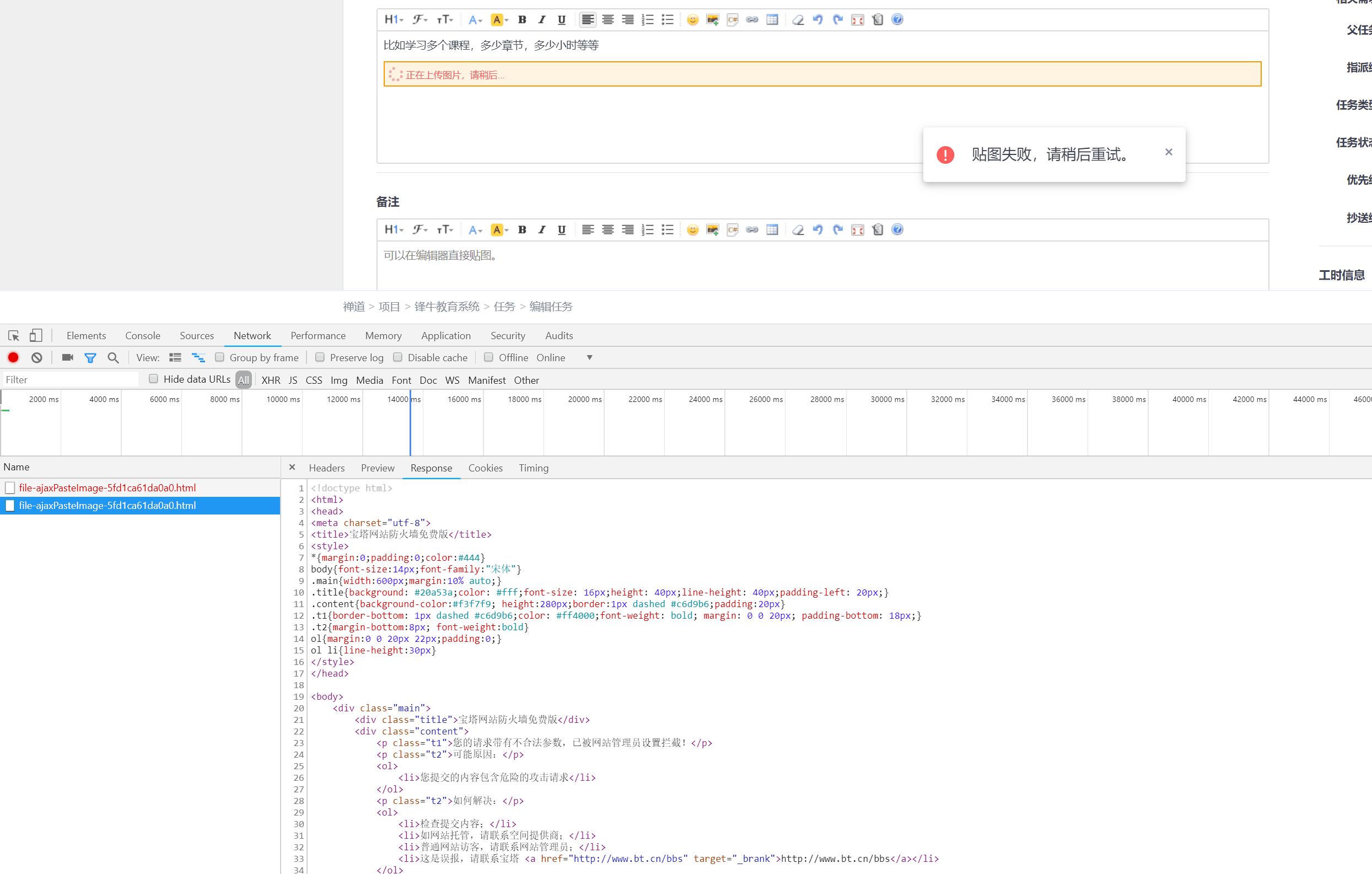
Task: Open the Console tab
Action: 143,336
